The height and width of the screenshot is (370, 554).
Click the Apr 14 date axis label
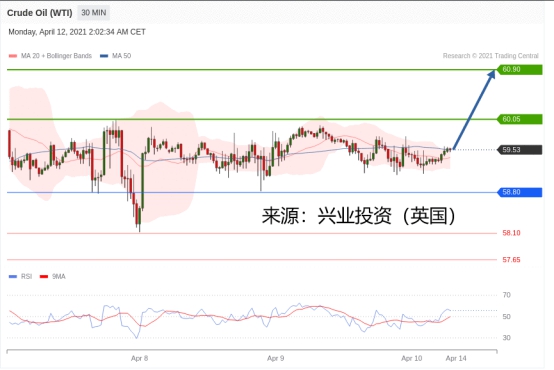pyautogui.click(x=456, y=358)
